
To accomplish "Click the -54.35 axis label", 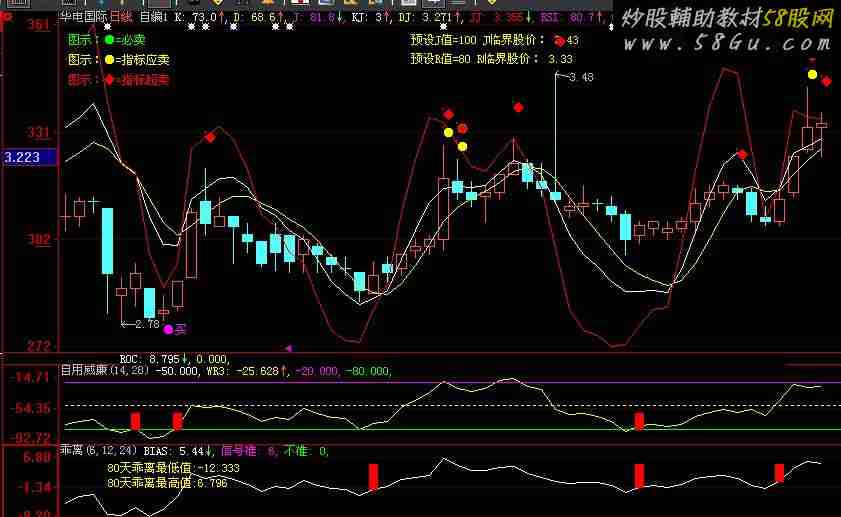I will pos(31,408).
